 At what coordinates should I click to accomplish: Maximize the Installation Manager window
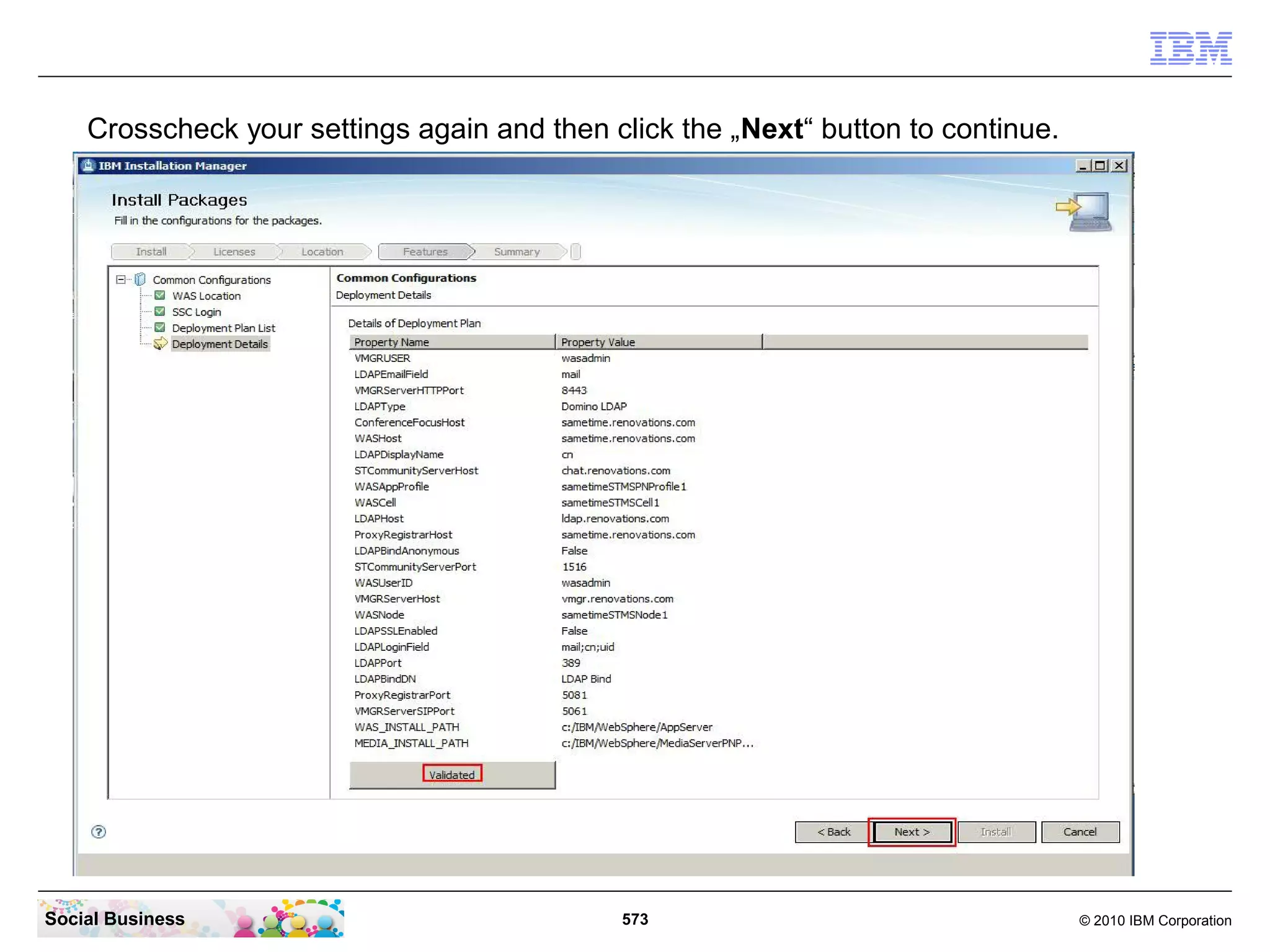1101,165
